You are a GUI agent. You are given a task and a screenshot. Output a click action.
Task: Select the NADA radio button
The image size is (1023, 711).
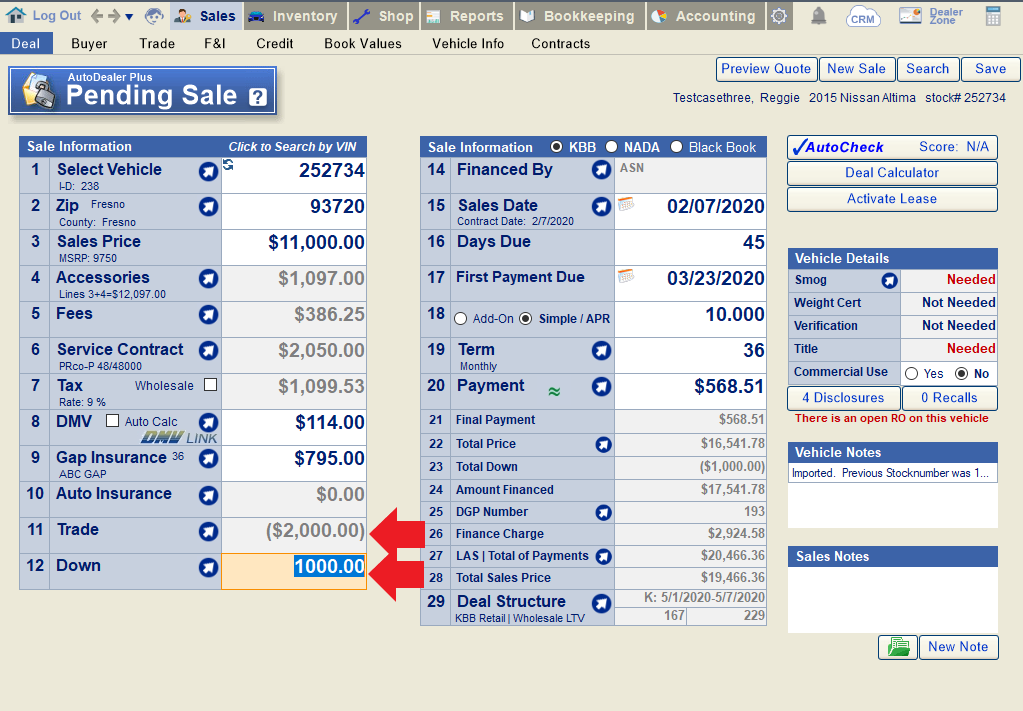tap(611, 147)
